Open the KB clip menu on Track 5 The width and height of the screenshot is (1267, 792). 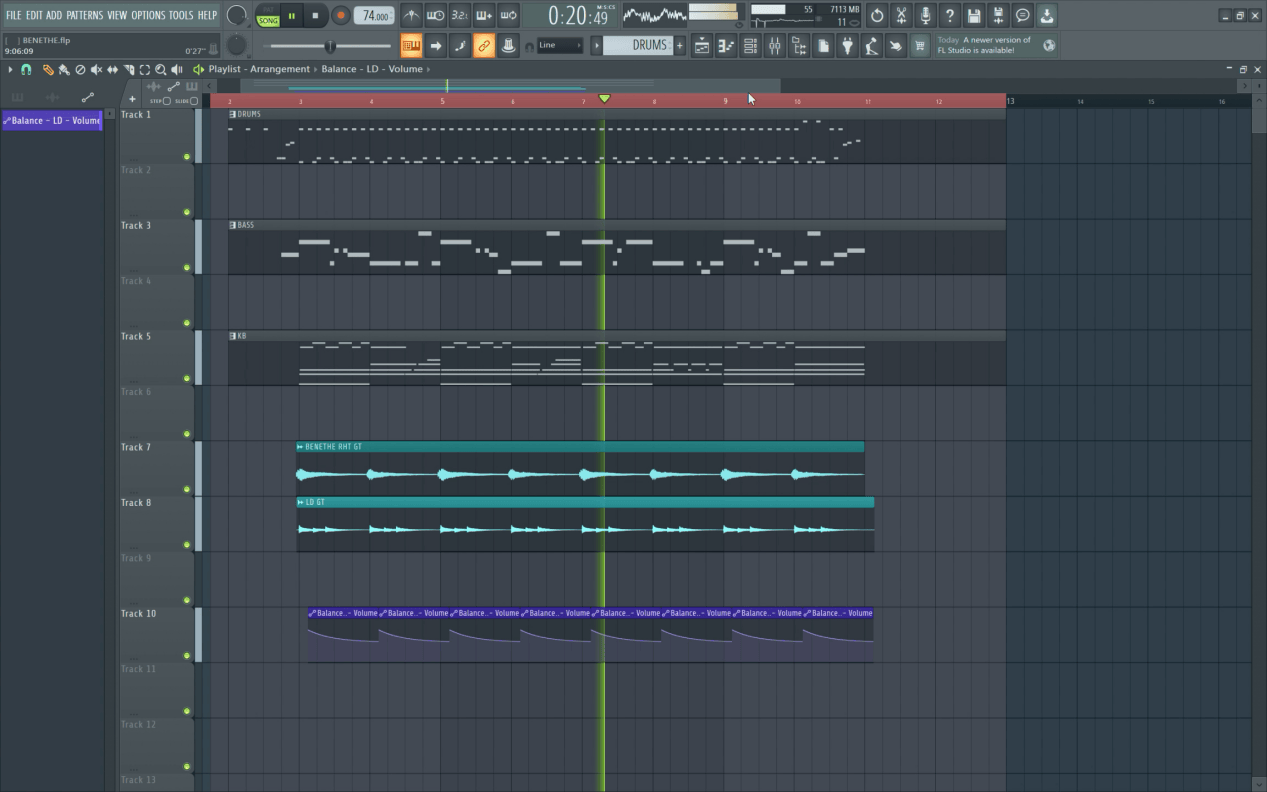pyautogui.click(x=233, y=336)
